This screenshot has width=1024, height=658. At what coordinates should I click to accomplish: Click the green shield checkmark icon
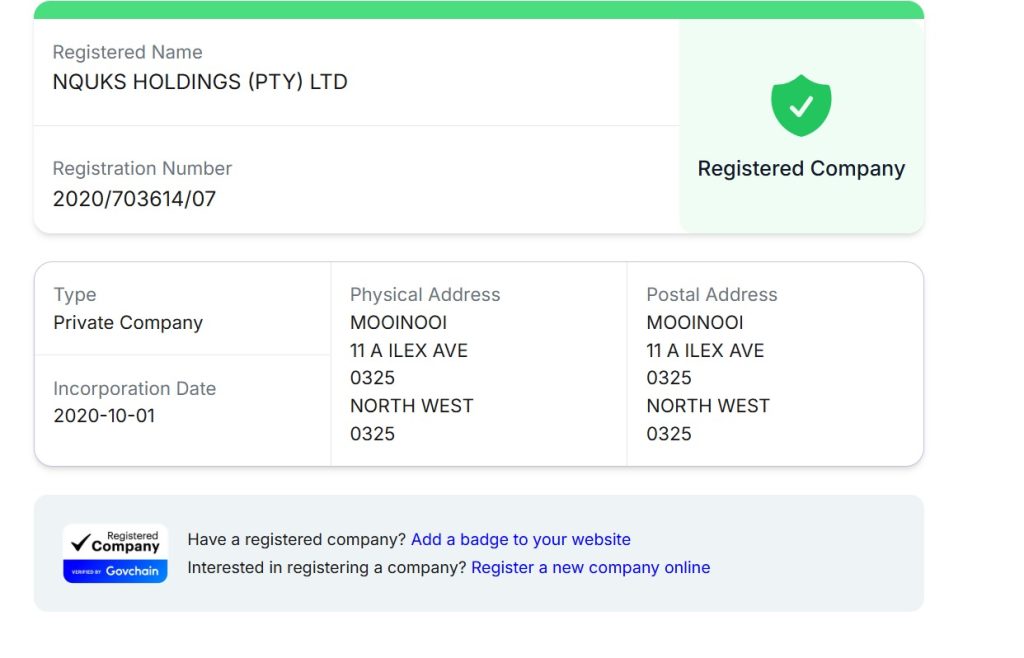point(801,105)
